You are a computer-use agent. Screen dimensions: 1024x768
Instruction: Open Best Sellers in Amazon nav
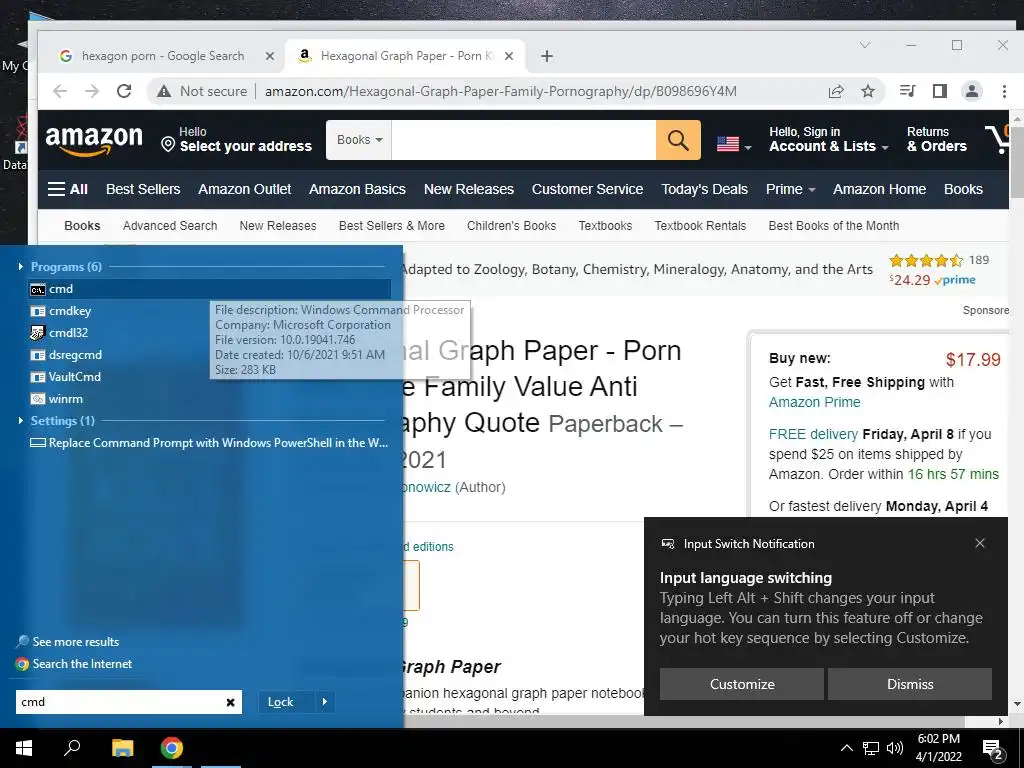(143, 189)
